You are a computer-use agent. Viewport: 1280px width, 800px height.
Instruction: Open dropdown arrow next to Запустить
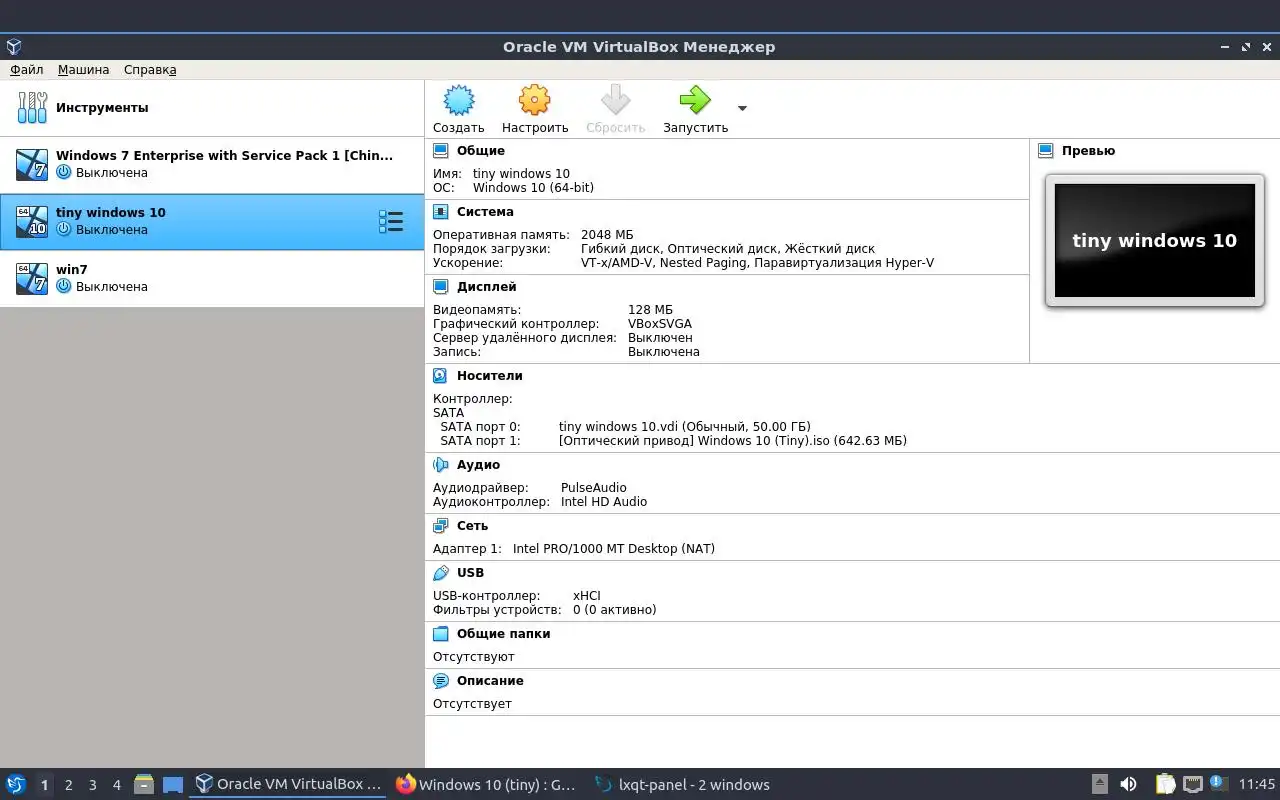742,108
